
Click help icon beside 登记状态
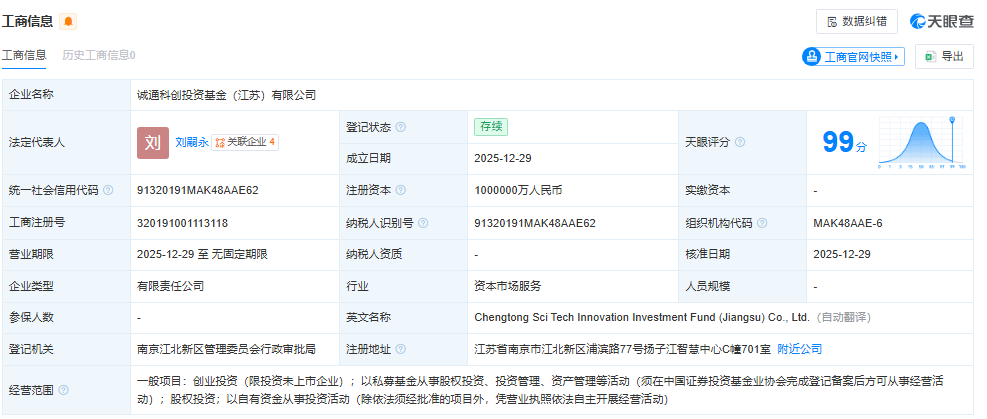pyautogui.click(x=401, y=127)
